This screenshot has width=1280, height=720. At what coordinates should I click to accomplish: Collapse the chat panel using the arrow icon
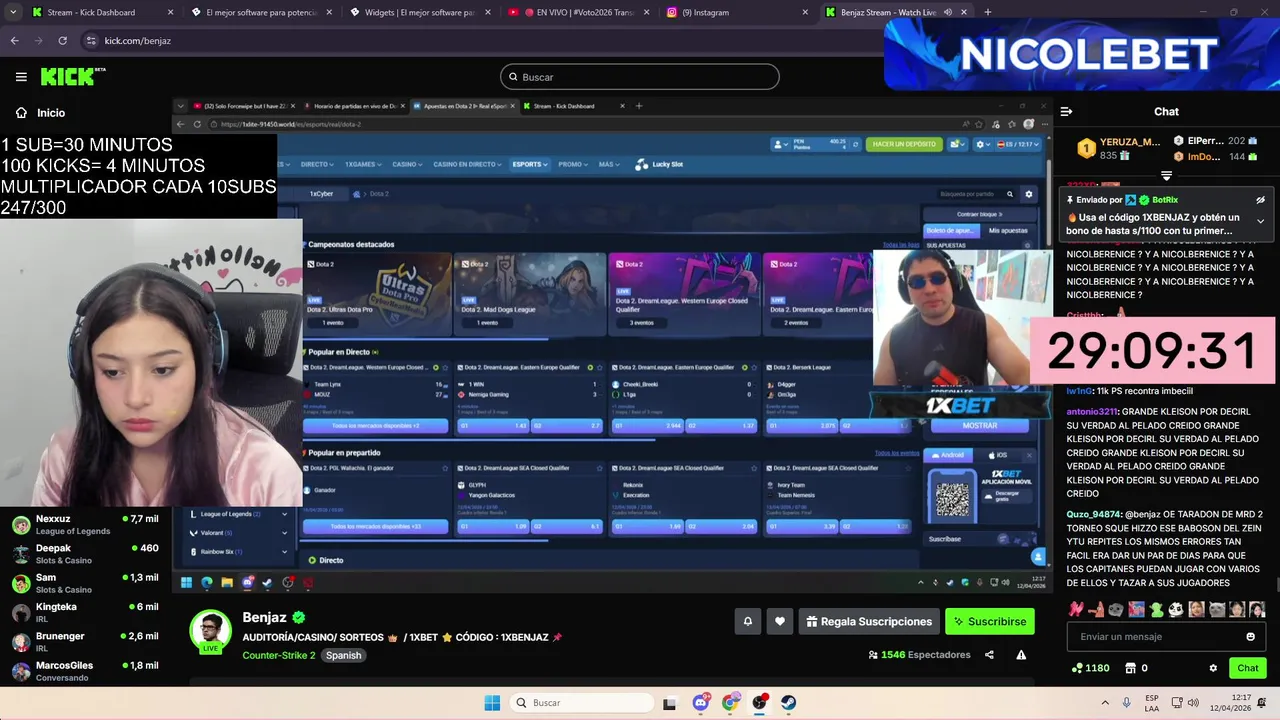[x=1066, y=112]
